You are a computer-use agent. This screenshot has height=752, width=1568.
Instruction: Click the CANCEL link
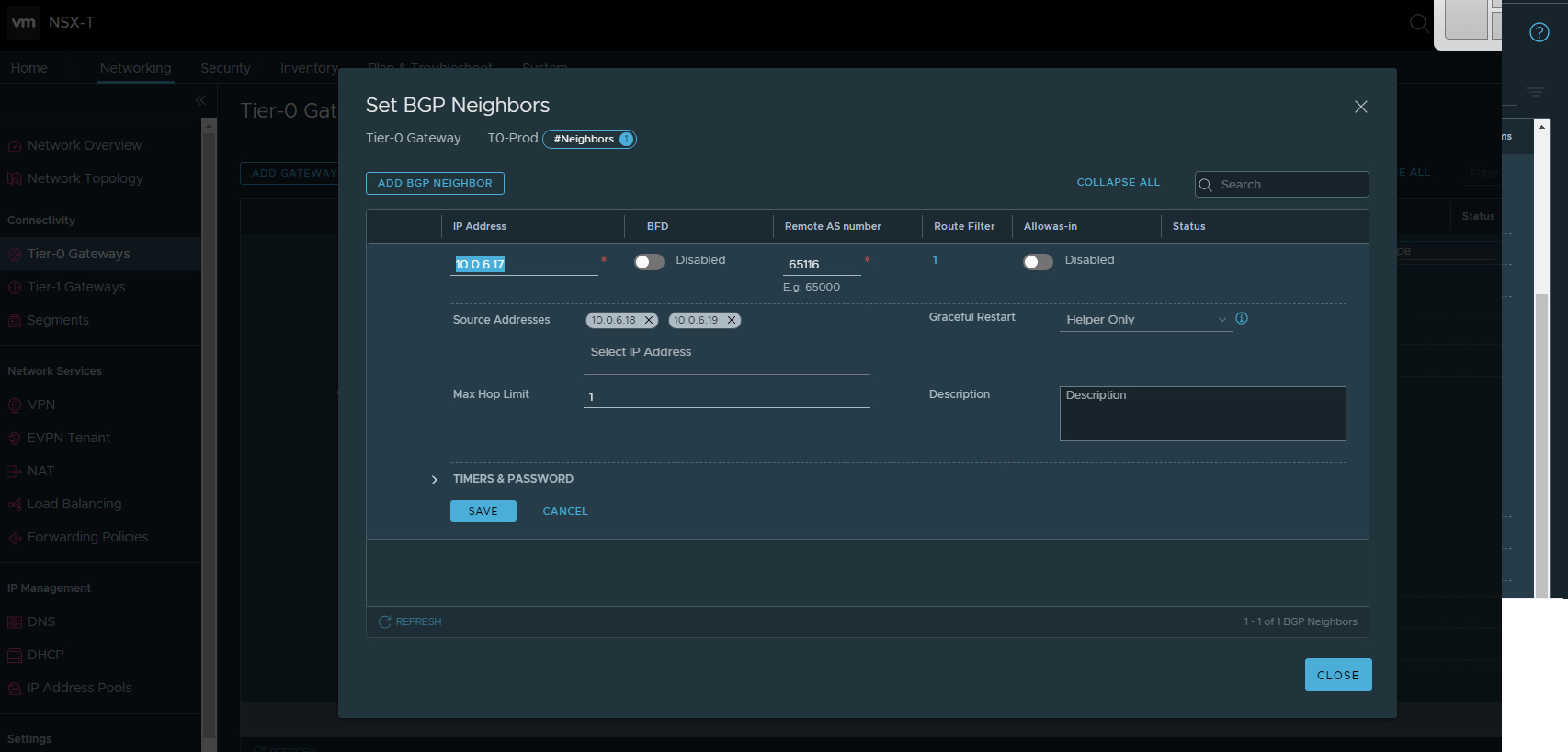565,511
